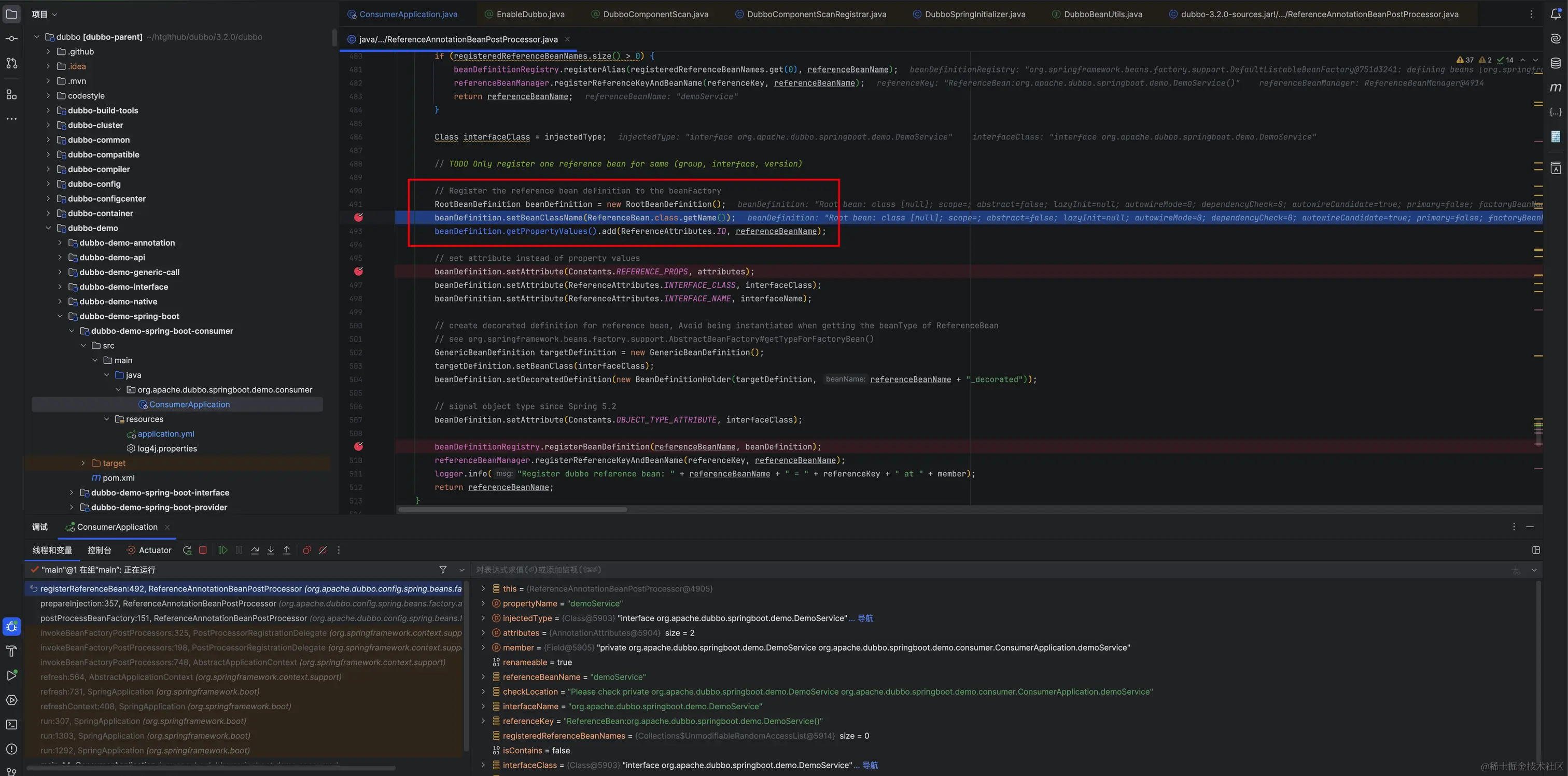Click 导航 link next to injectedType

(x=865, y=618)
